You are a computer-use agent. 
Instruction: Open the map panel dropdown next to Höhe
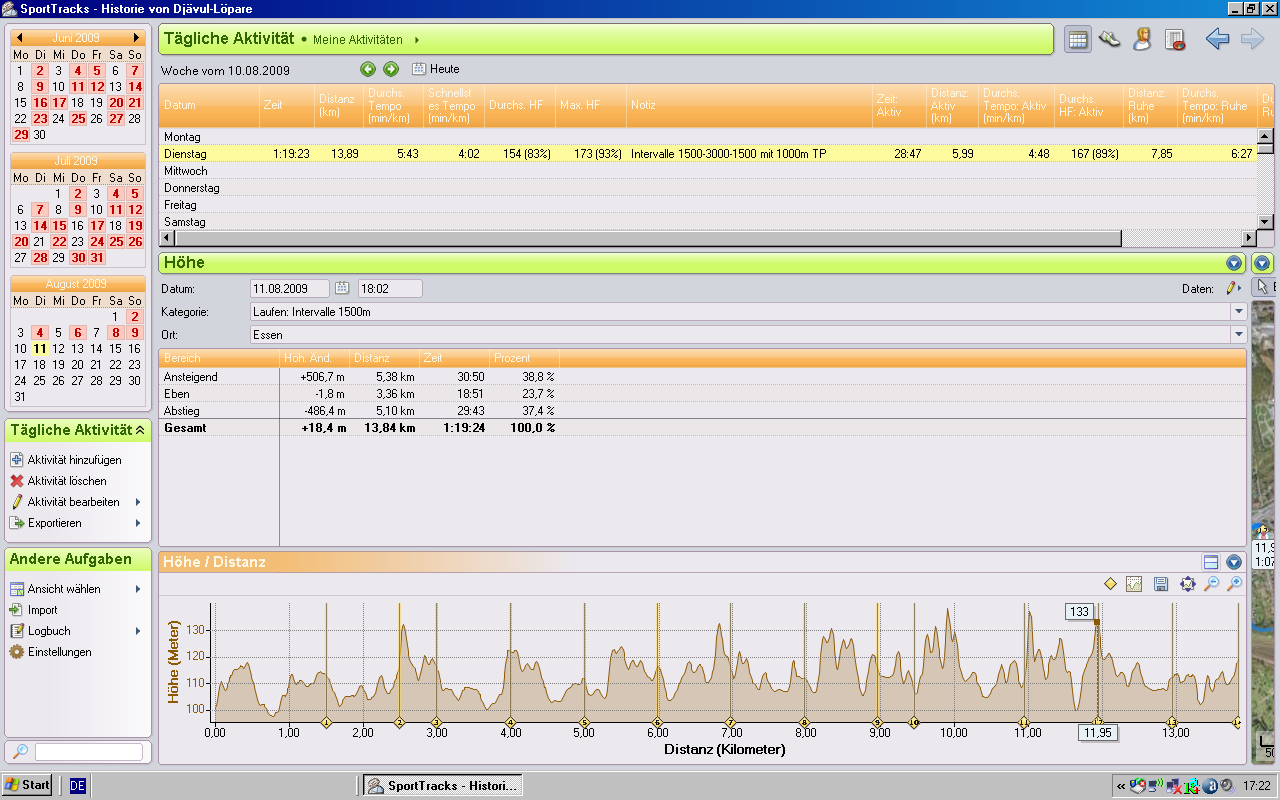click(x=1262, y=263)
